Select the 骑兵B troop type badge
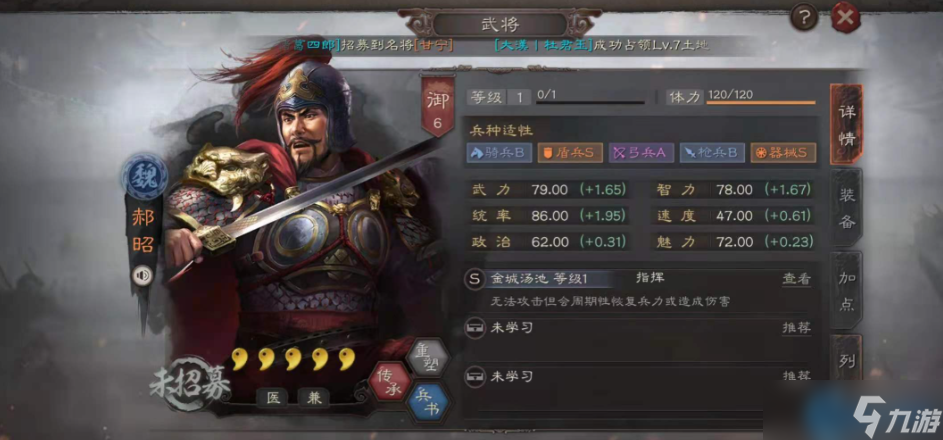943x440 pixels. pos(499,153)
